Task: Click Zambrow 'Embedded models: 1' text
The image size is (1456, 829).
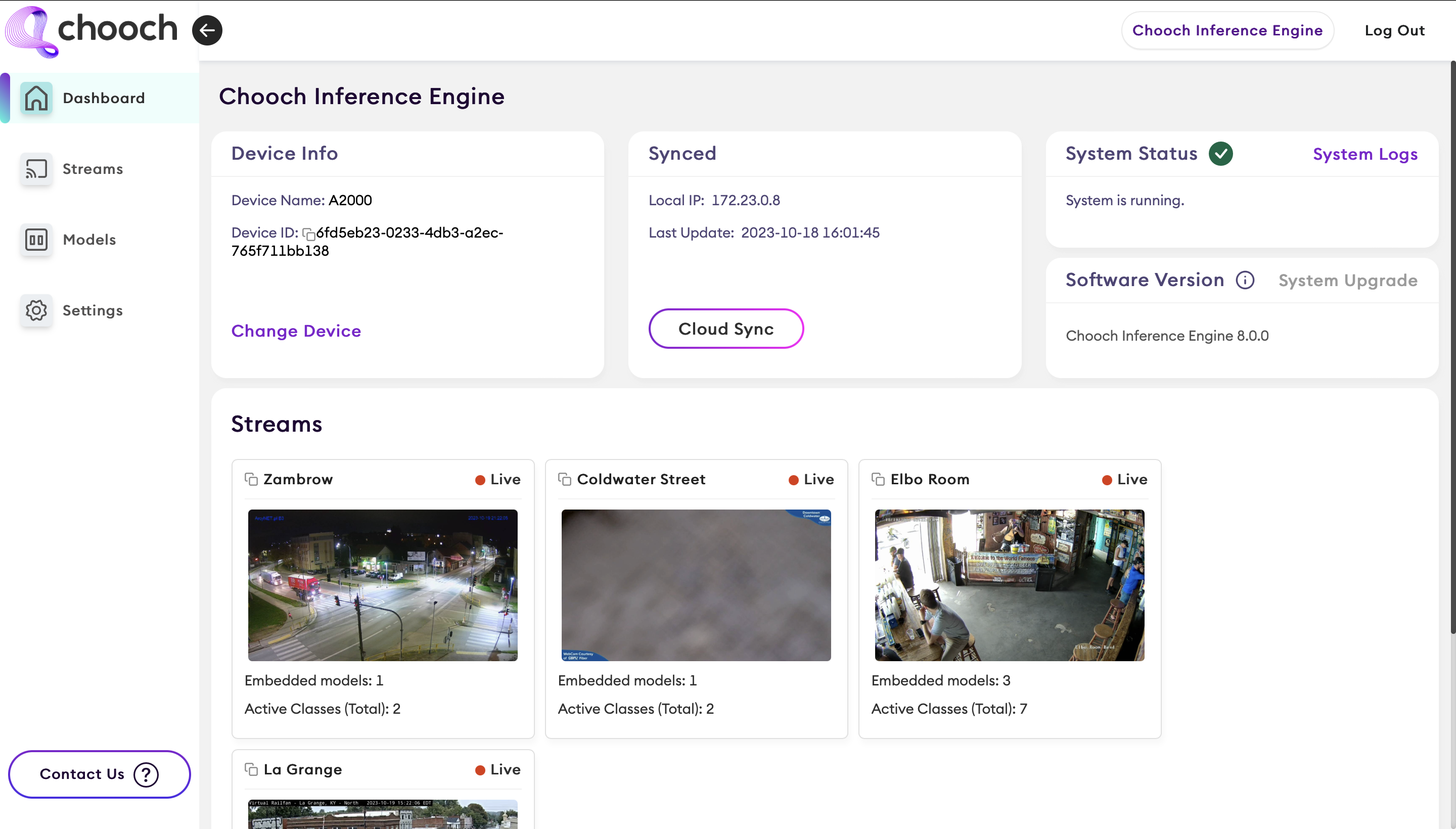Action: point(314,680)
